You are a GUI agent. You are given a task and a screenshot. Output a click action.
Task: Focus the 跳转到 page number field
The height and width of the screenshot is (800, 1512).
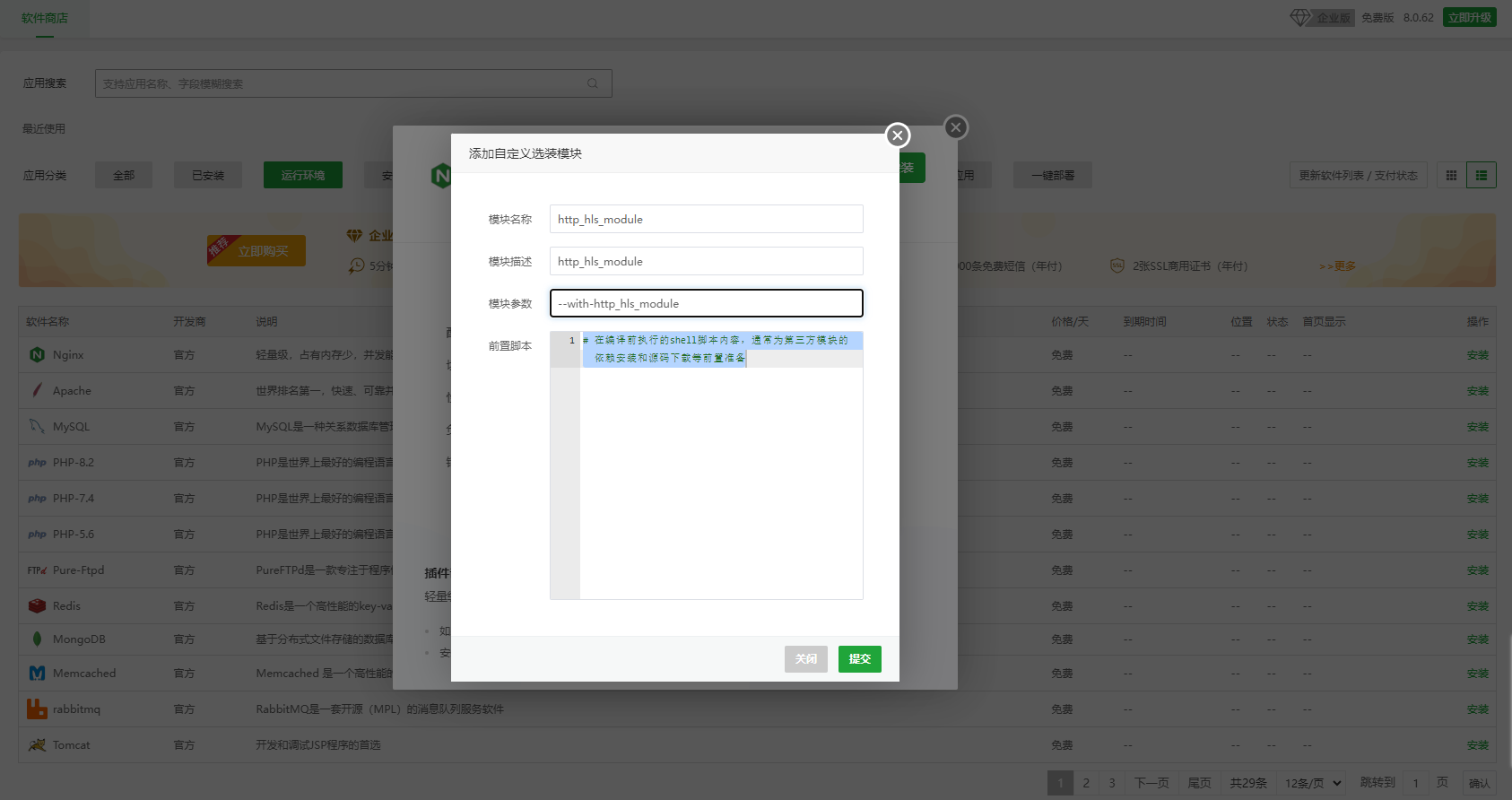[1416, 783]
